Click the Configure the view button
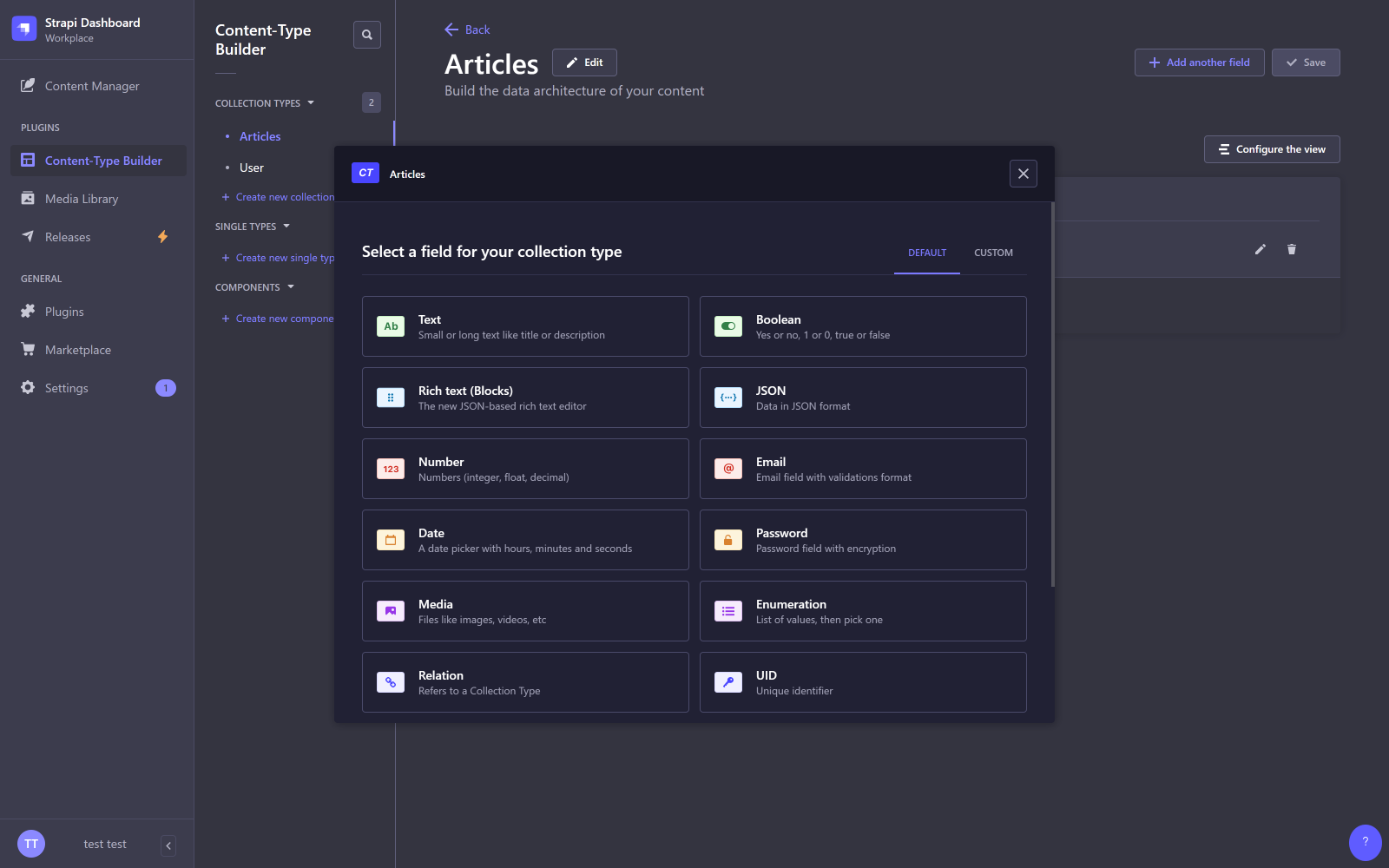The height and width of the screenshot is (868, 1389). pos(1272,149)
